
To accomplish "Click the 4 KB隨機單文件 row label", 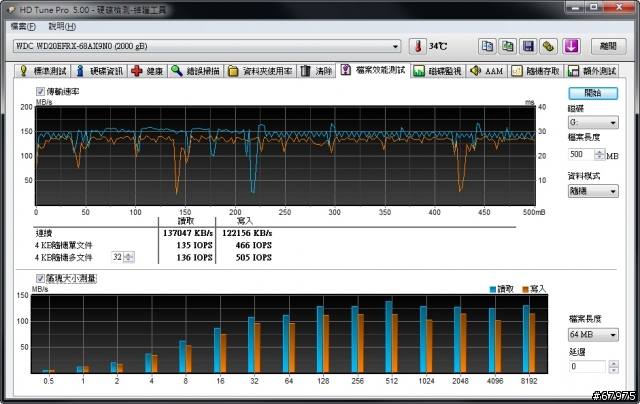I will point(64,245).
